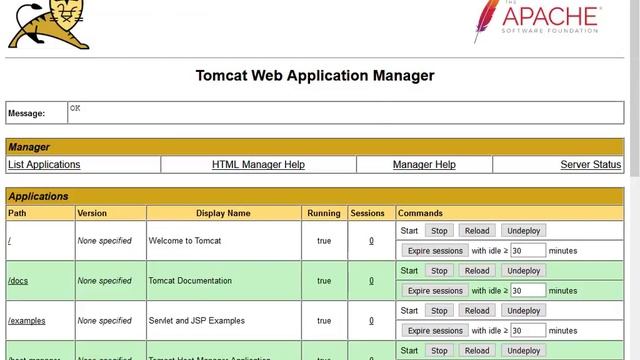Click the "Path" column header

(x=17, y=213)
